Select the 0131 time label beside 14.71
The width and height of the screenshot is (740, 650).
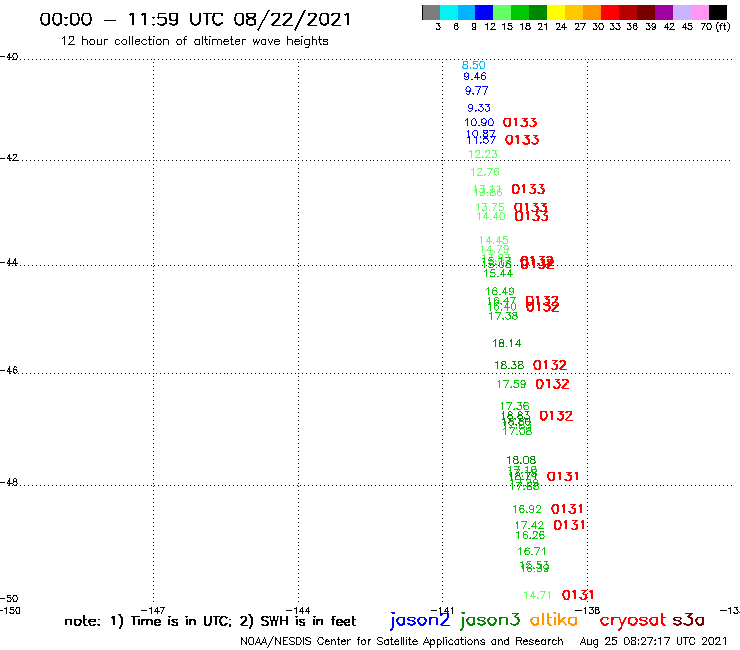578,595
